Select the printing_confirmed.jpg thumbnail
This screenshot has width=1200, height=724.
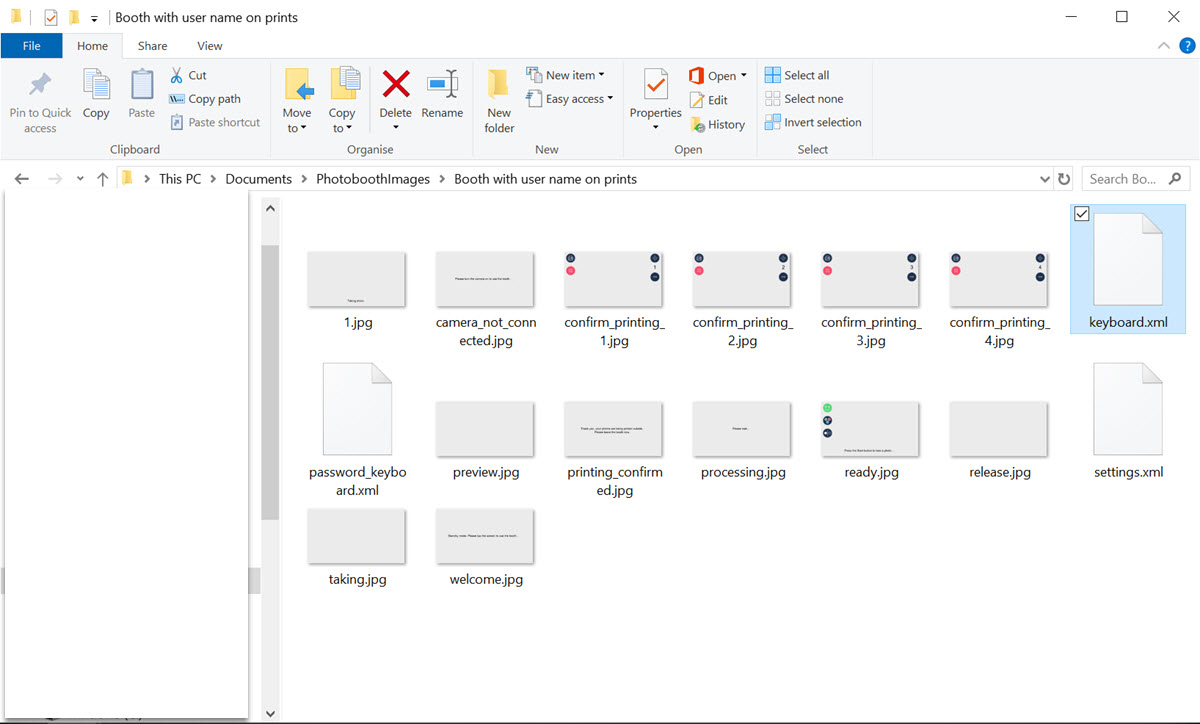pyautogui.click(x=613, y=430)
